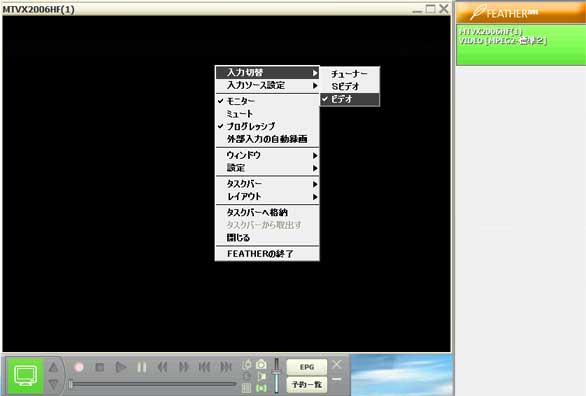586x396 pixels.
Task: Choose チューナー from the input submenu
Action: tap(350, 74)
